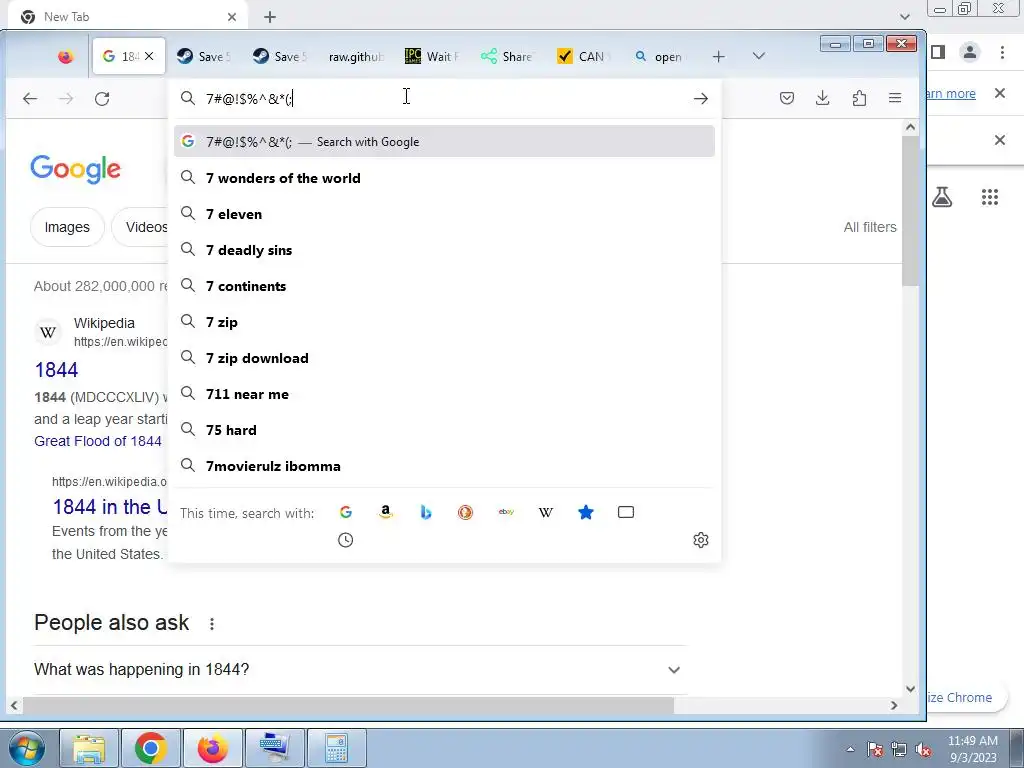Open Chrome Labs flask icon
1024x768 pixels.
point(942,197)
